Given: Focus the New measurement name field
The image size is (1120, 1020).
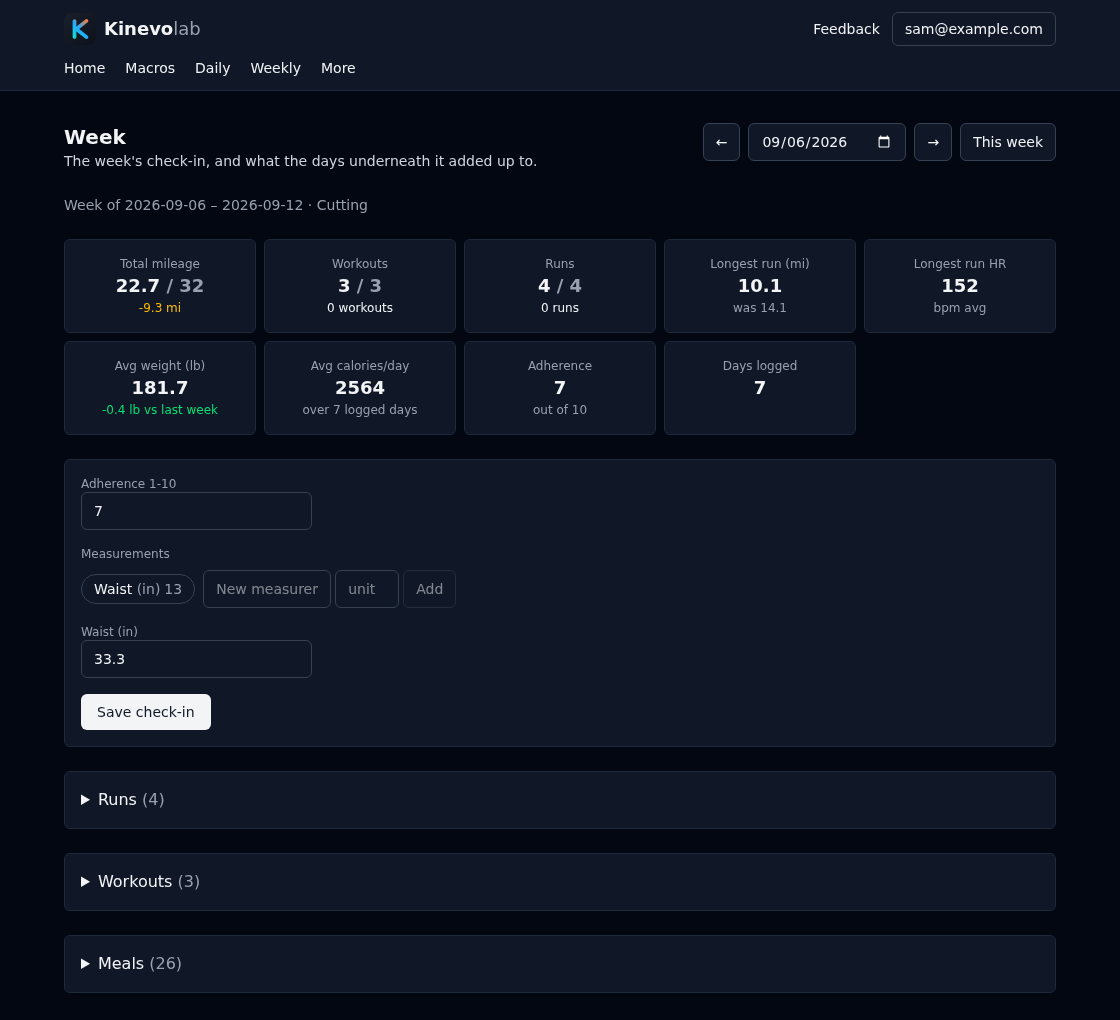Looking at the screenshot, I should tap(267, 589).
